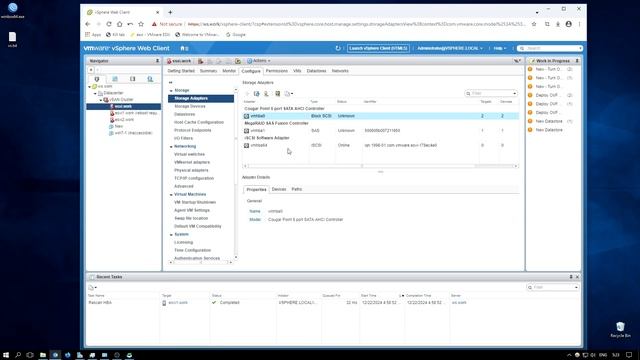
Task: Collapse the Datacenter tree node
Action: coord(95,93)
